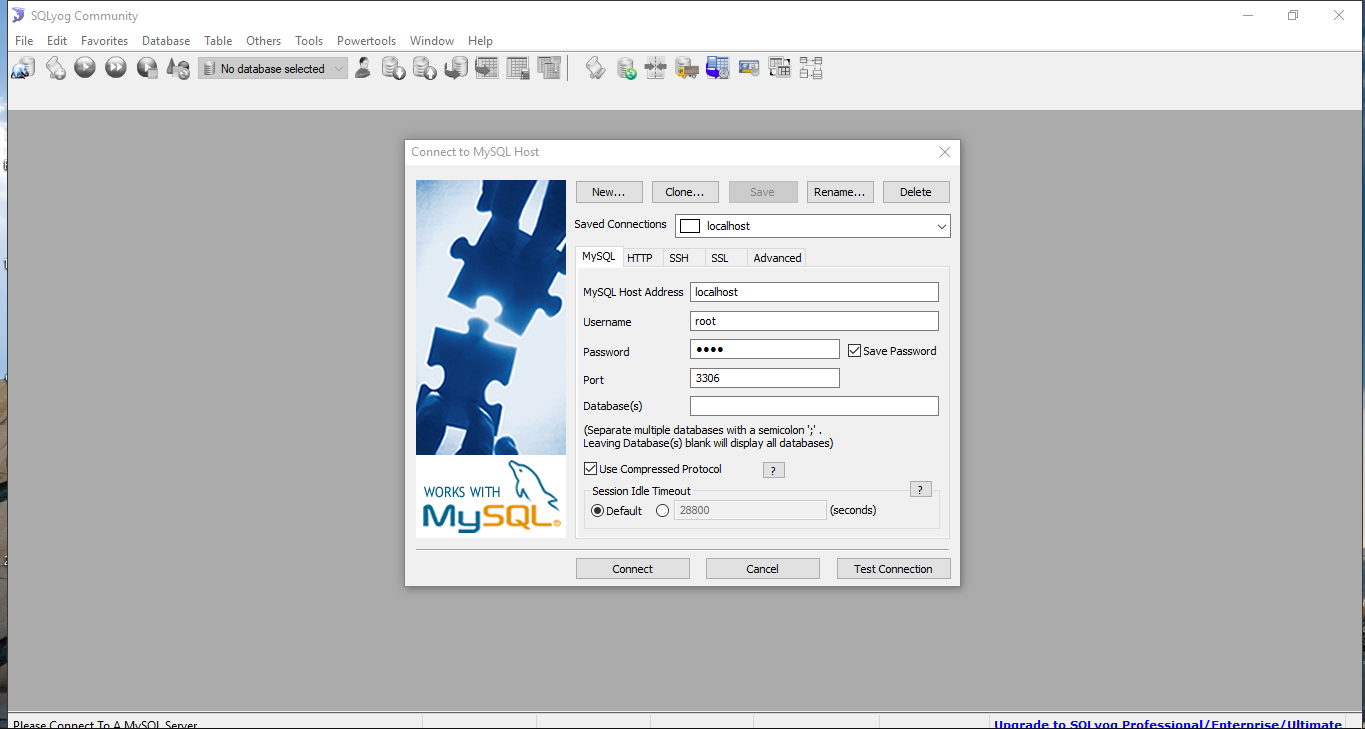Click the ID-card Notification Services icon
Screen dimensions: 1365x729
pos(749,68)
